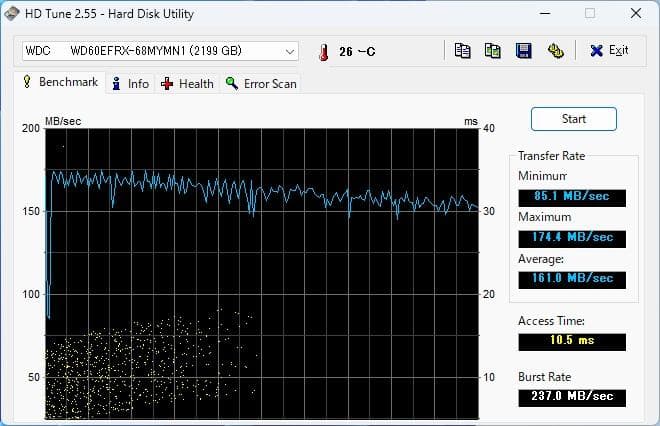Open the Info tab
This screenshot has height=426, width=660.
[130, 84]
